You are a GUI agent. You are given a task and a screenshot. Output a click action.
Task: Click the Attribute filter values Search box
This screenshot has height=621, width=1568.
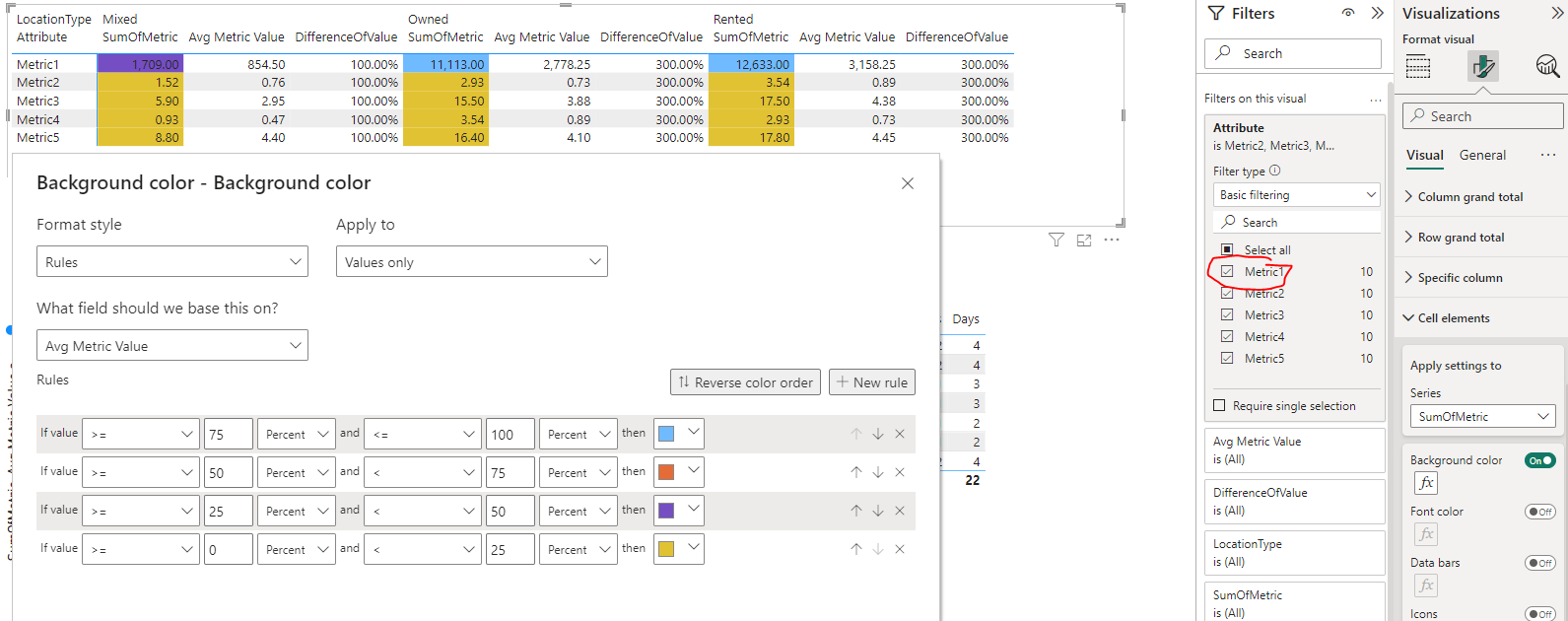(x=1297, y=222)
